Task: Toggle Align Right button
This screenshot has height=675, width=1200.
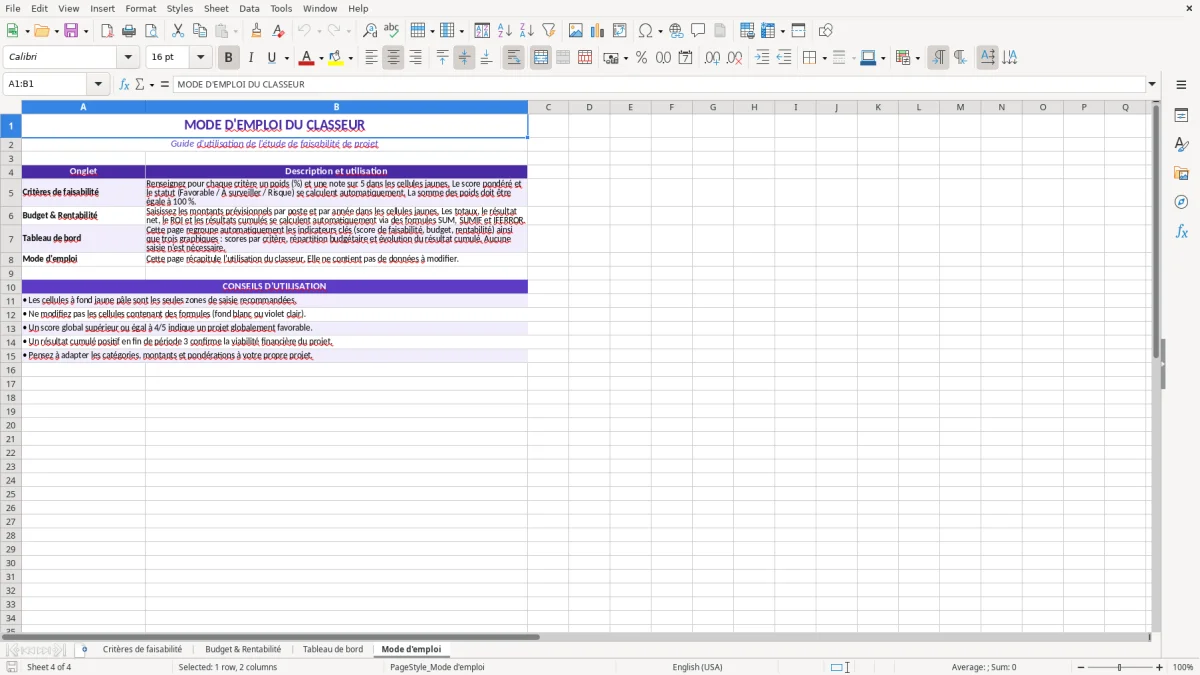Action: [x=415, y=58]
